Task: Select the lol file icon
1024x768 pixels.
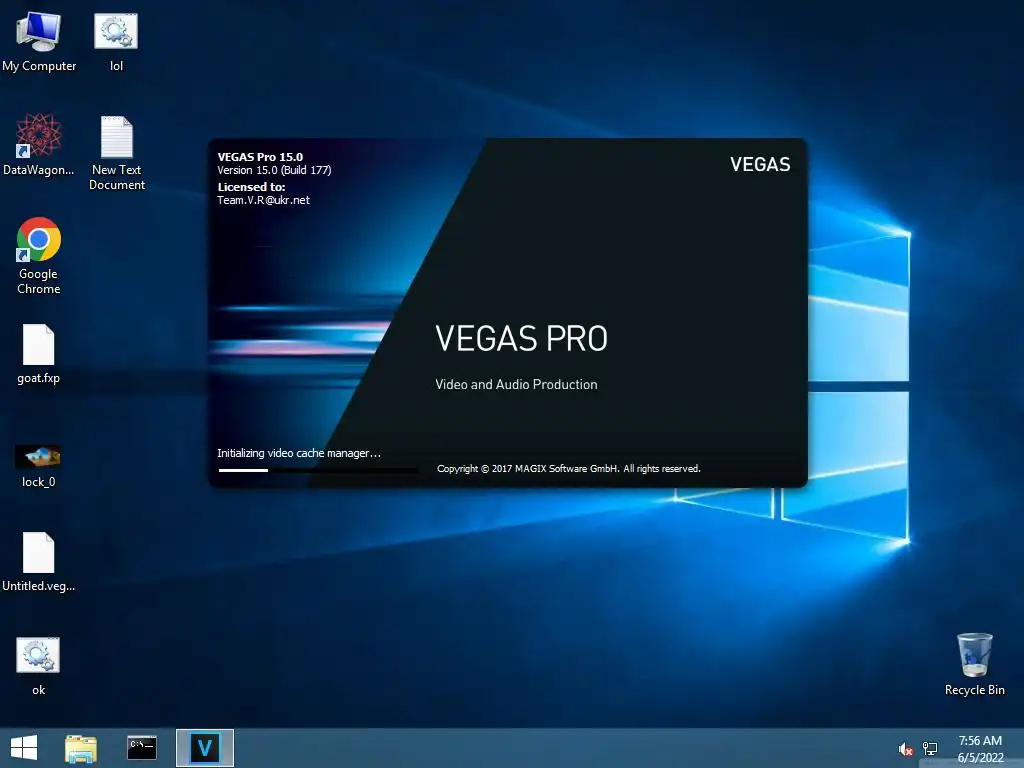Action: coord(116,40)
